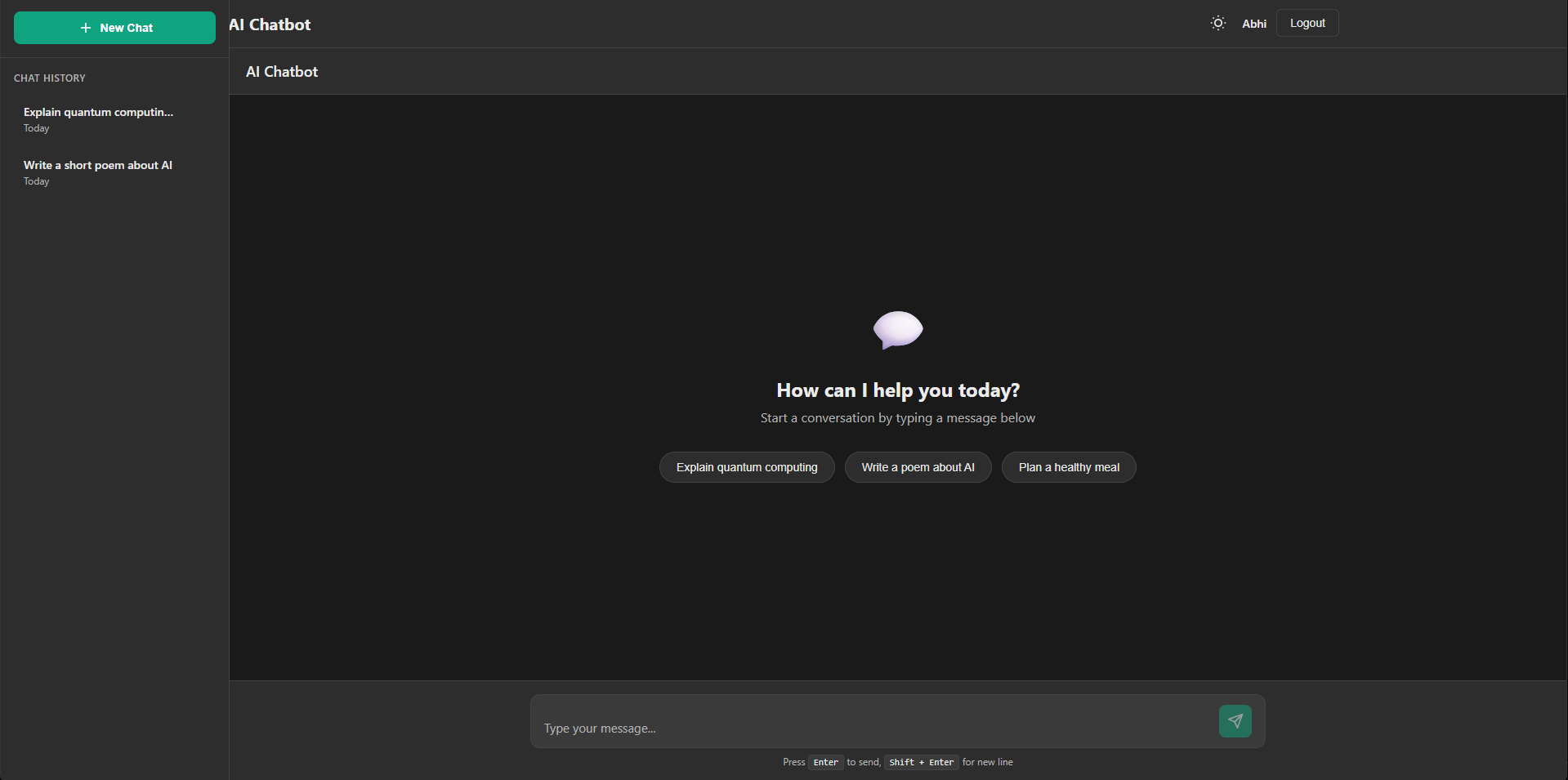
Task: Choose the 'Explain quantum computing' suggestion chip
Action: (x=746, y=467)
